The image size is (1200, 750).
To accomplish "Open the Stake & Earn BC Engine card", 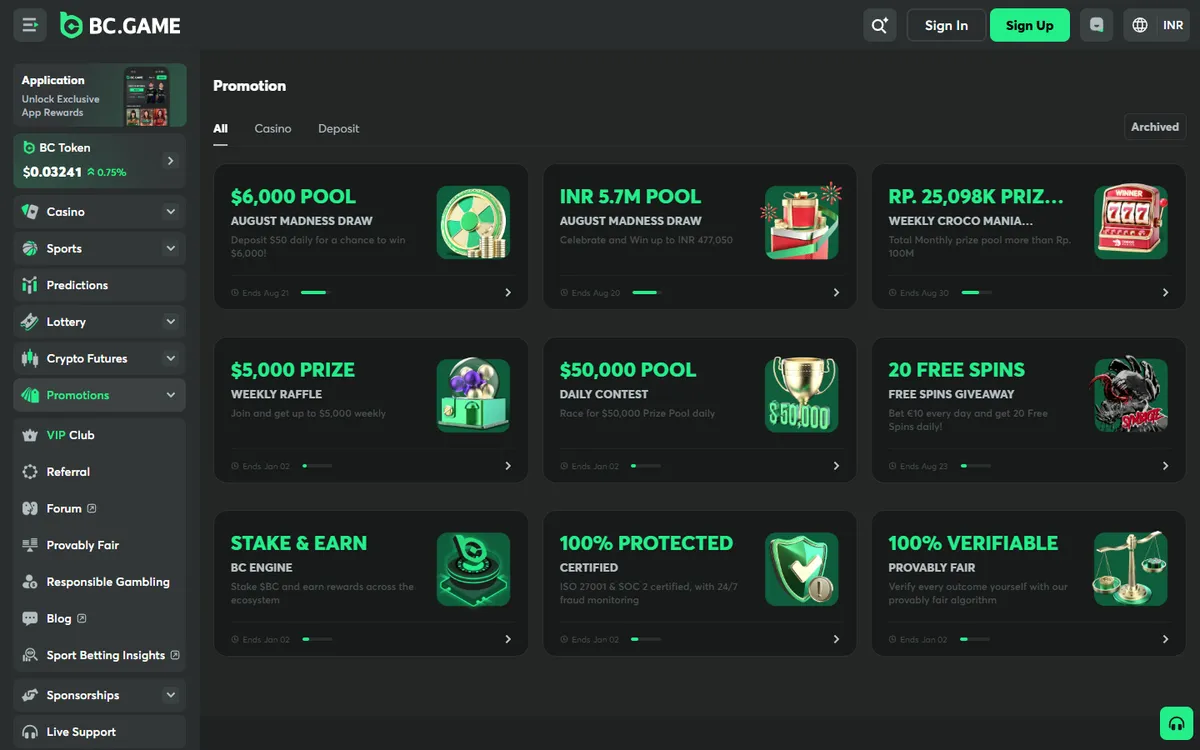I will (371, 584).
